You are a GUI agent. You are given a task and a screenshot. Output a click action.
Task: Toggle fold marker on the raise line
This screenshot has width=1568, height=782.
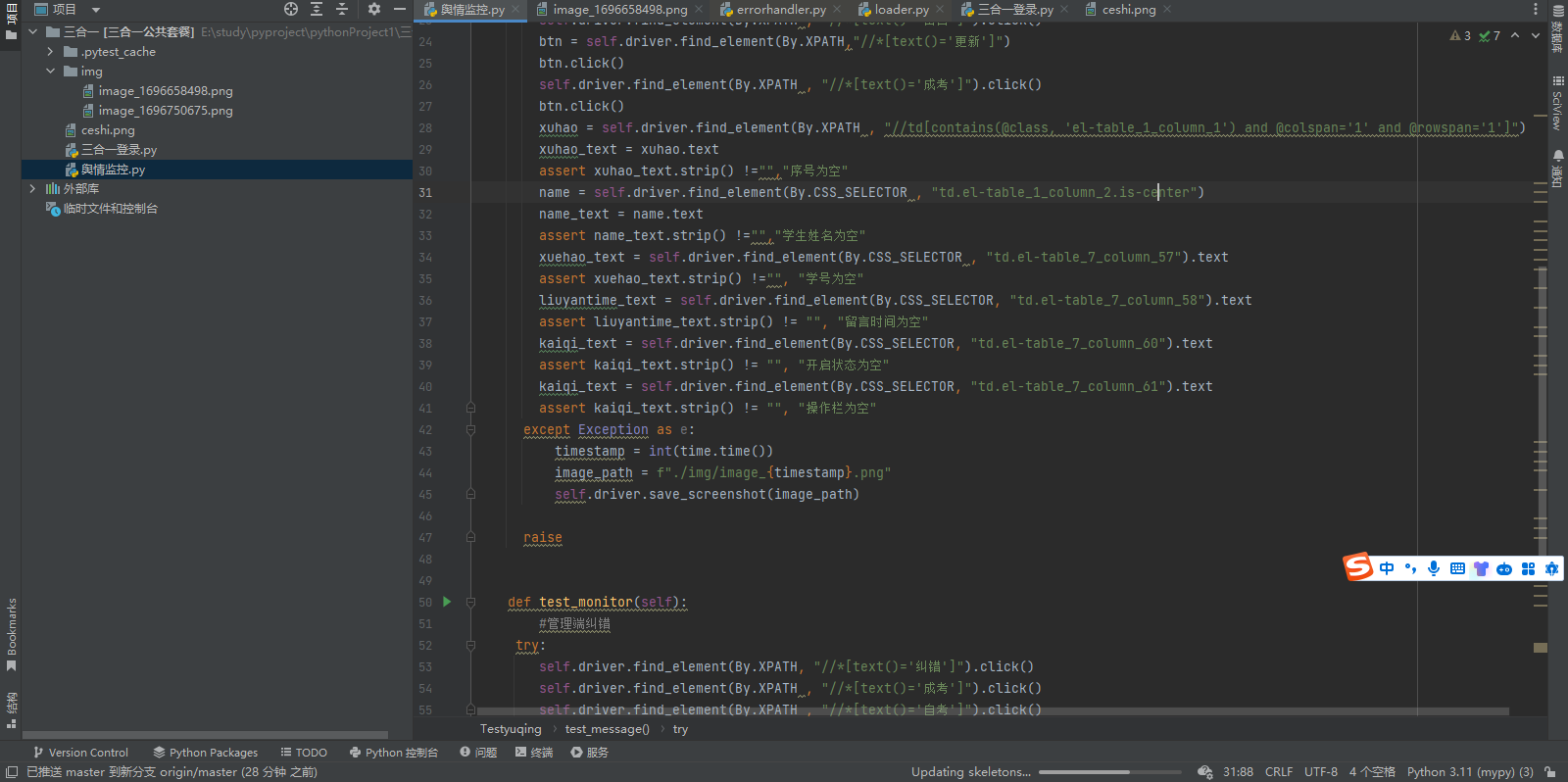[471, 537]
